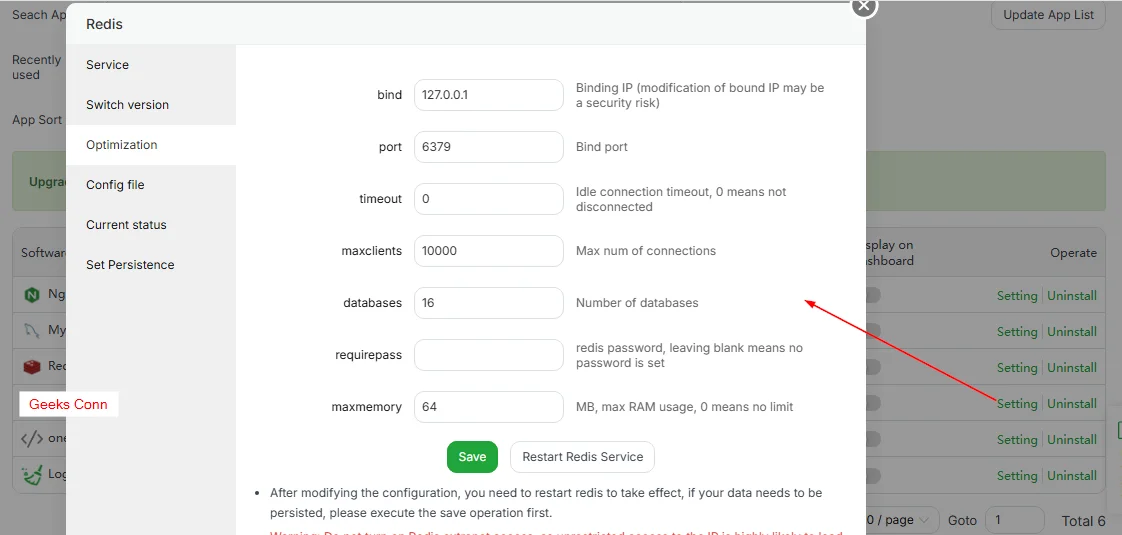The width and height of the screenshot is (1122, 535).
Task: Click Update App List button
Action: pos(1048,14)
